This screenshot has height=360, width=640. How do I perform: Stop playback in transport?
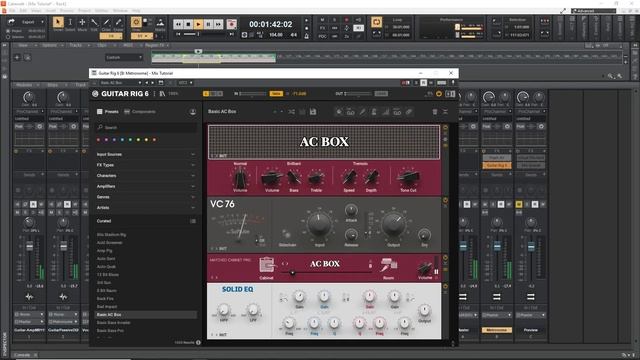(x=188, y=24)
